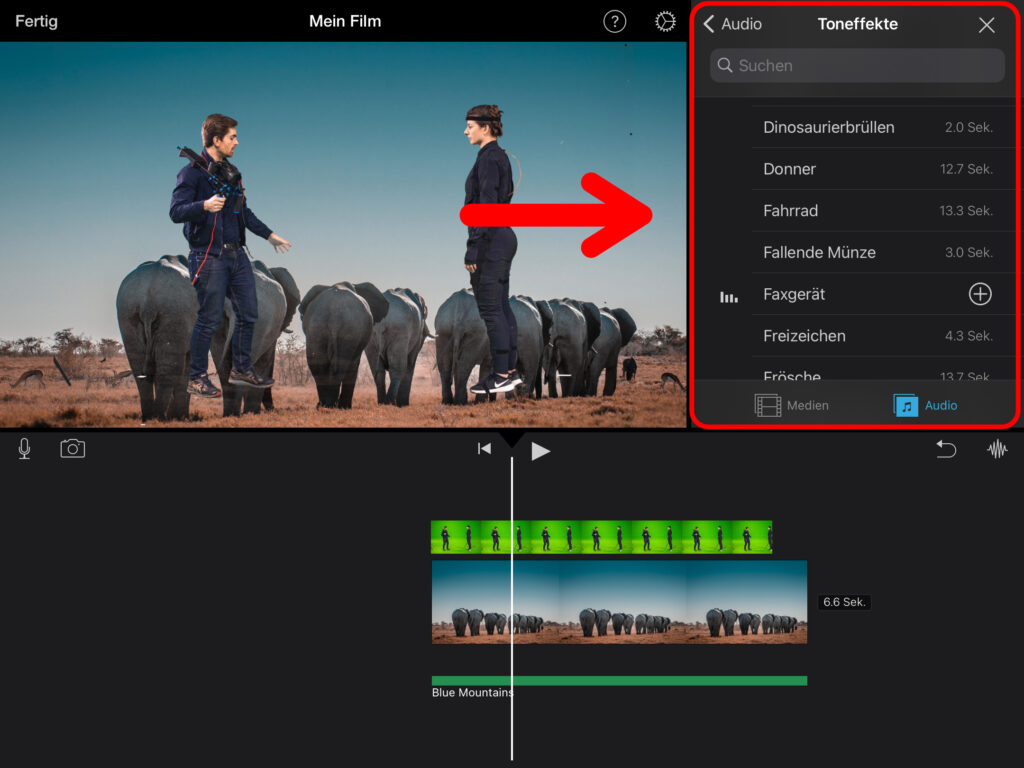Go back to Audio menu
Viewport: 1024px width, 768px height.
point(732,24)
